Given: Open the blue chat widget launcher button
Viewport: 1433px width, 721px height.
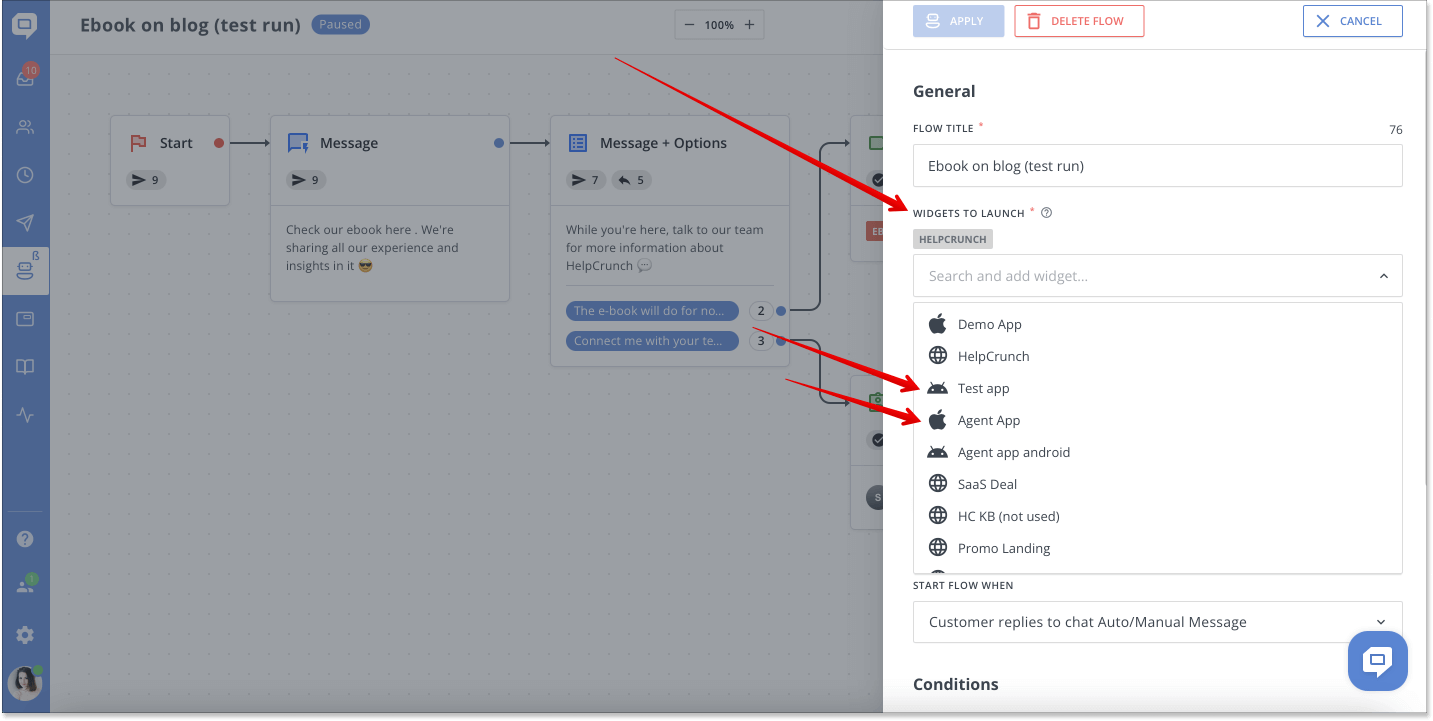Looking at the screenshot, I should 1378,660.
